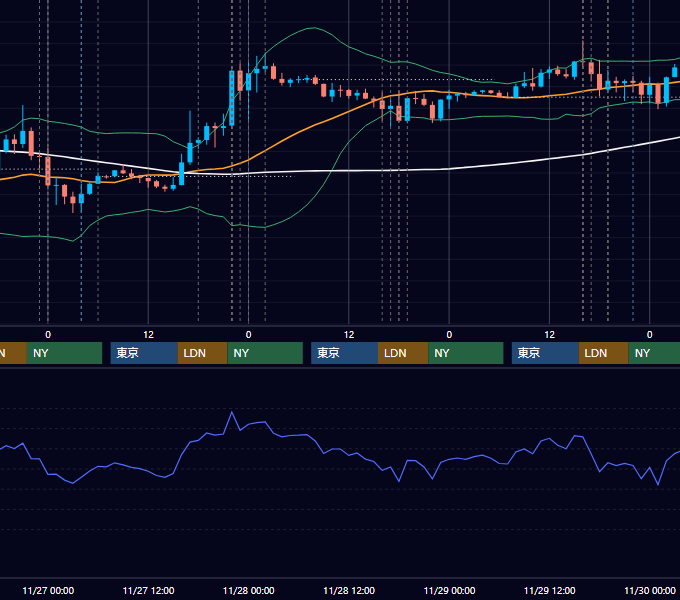Click the '11/29 00:00' date label
Screen dimensions: 680x600
pos(449,590)
